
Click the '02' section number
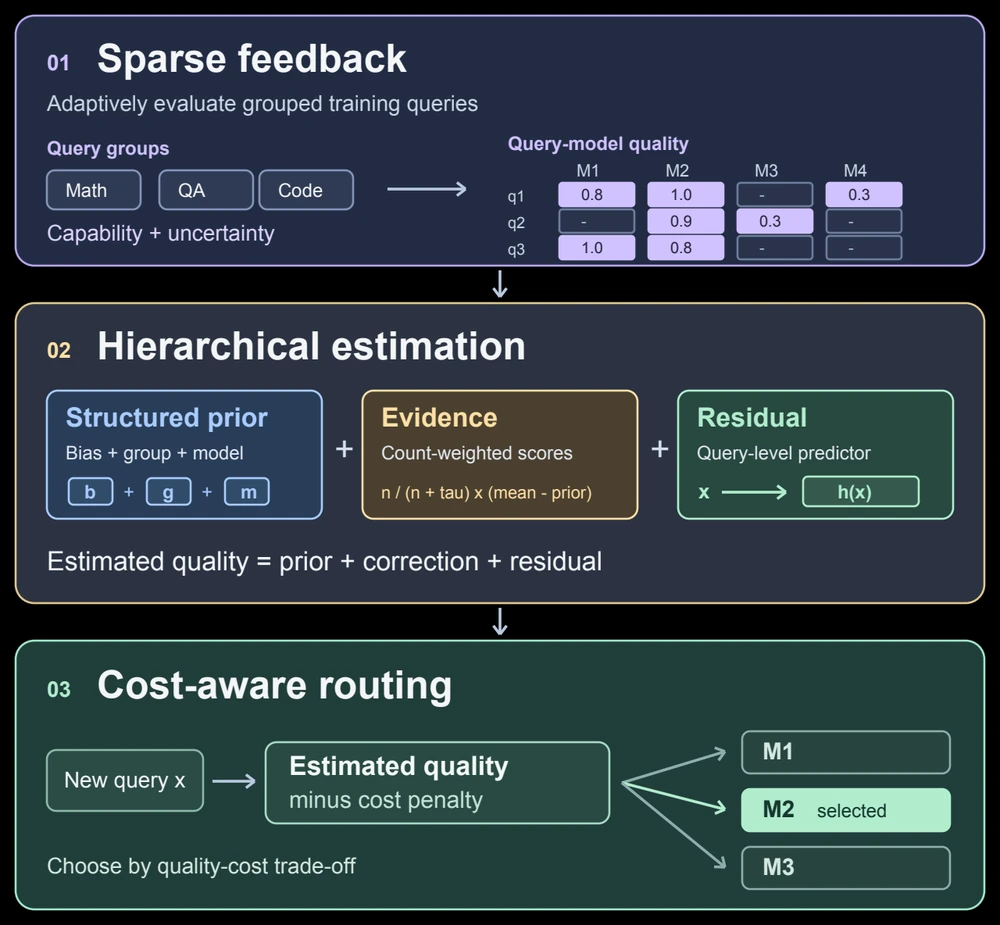coord(59,350)
